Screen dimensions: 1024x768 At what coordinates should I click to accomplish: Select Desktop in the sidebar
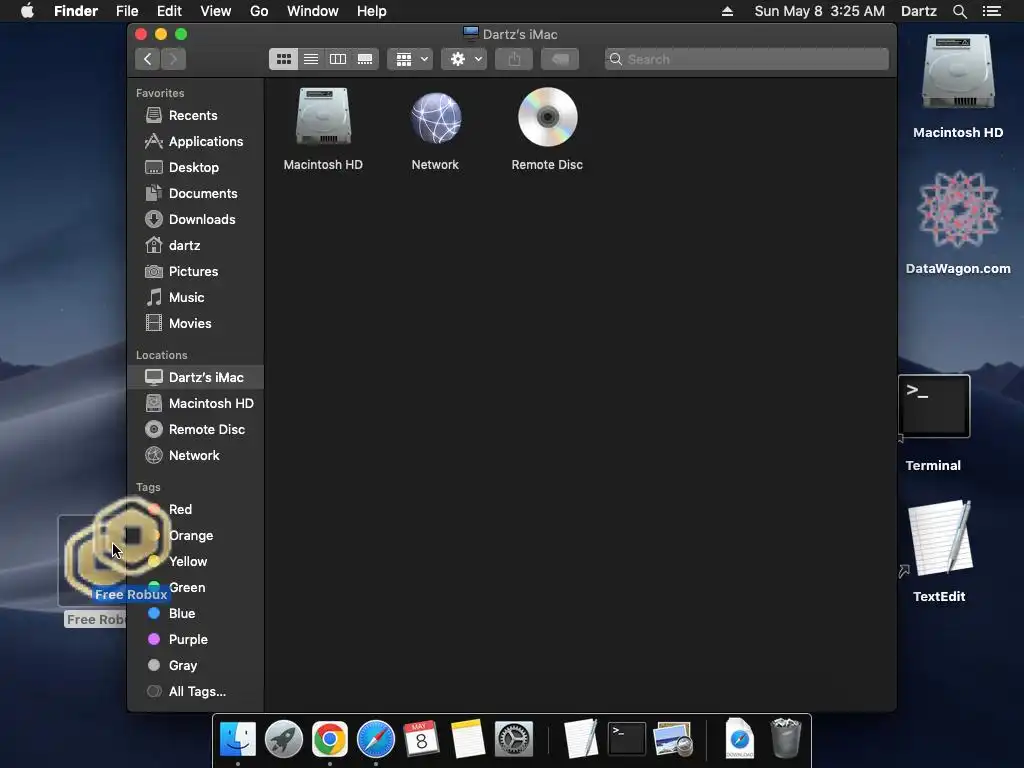196,168
